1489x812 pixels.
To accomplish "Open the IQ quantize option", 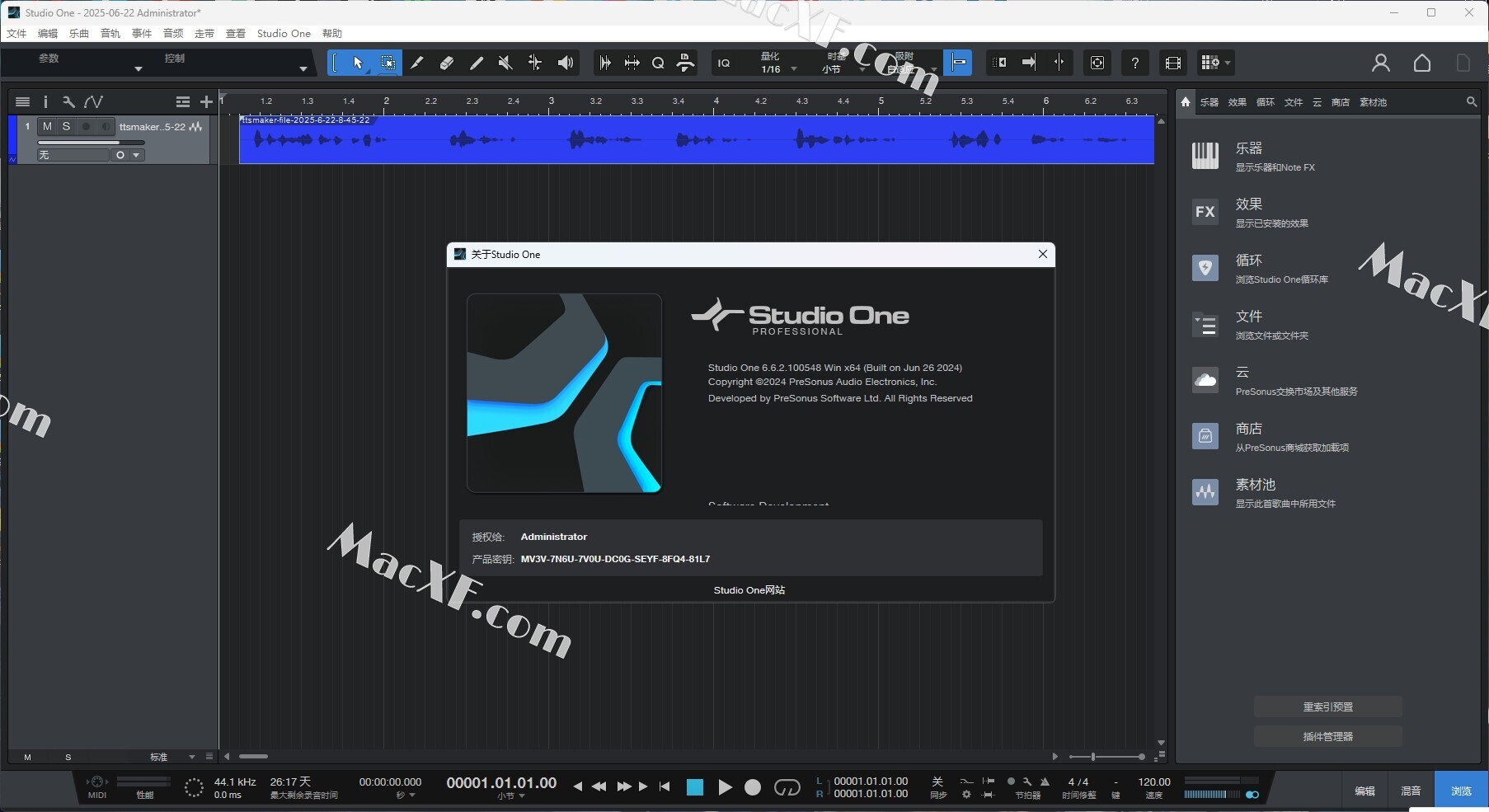I will coord(724,63).
